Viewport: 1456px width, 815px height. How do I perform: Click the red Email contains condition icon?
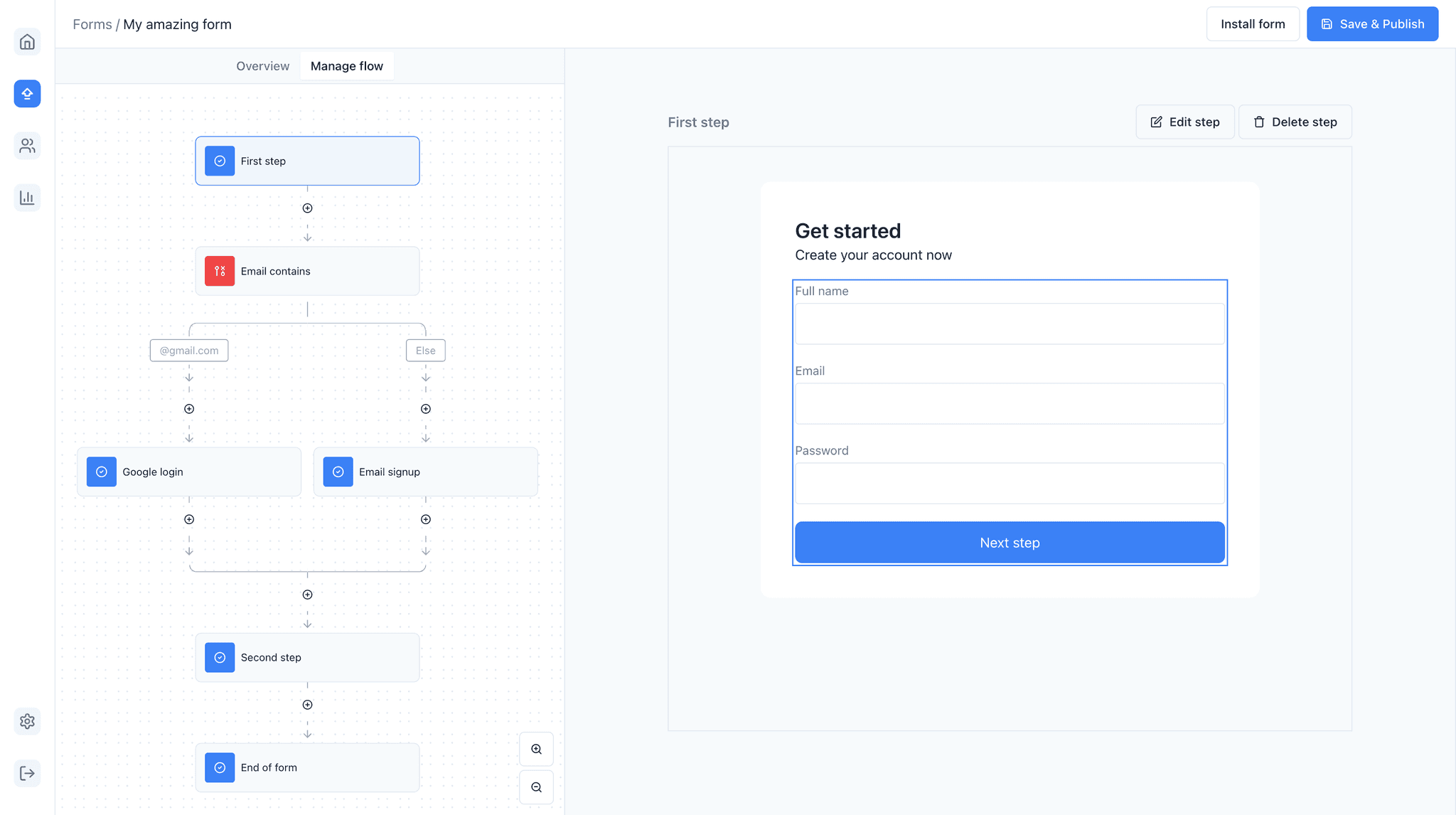coord(220,271)
